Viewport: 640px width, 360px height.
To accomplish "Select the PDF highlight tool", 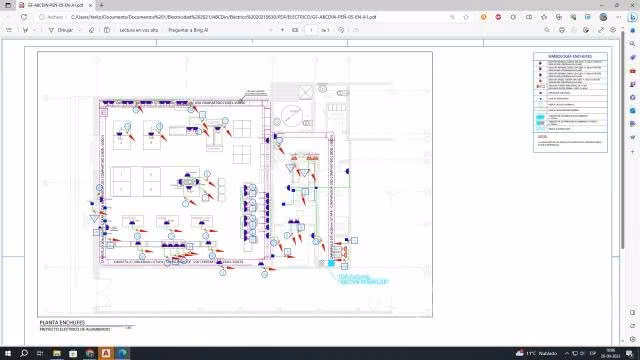I will (x=26, y=30).
